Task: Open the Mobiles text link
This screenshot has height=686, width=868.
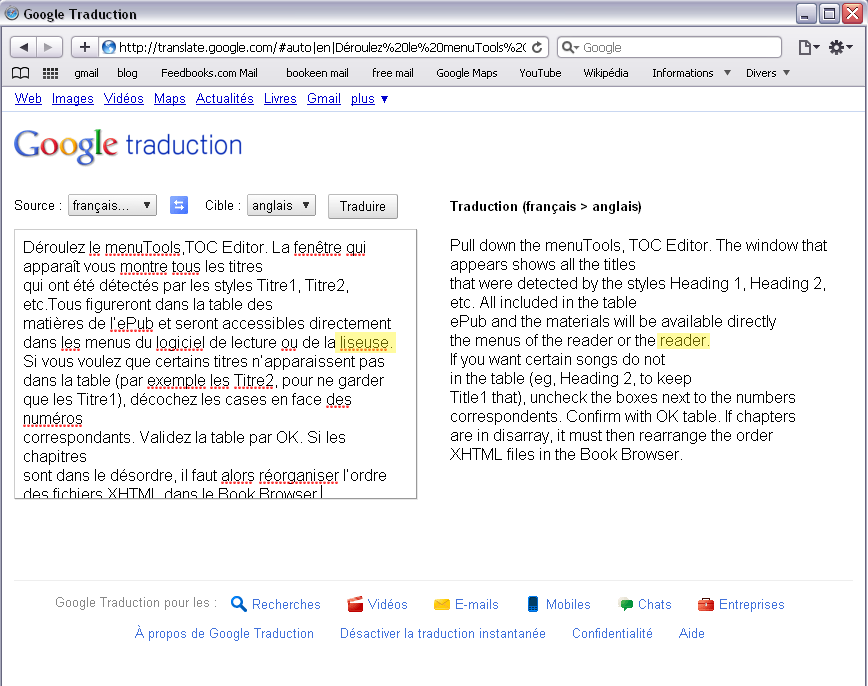Action: pyautogui.click(x=568, y=605)
